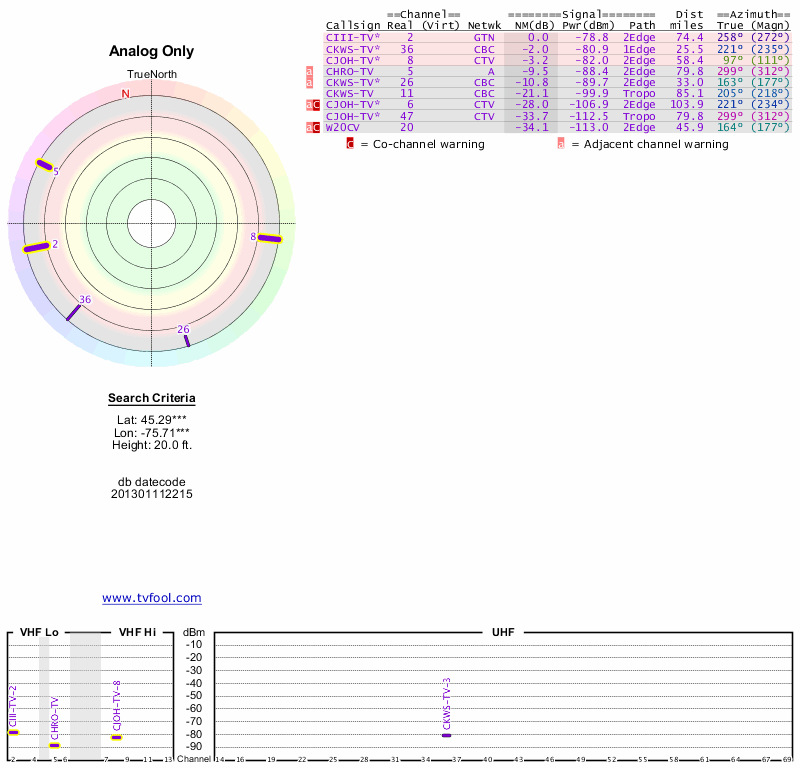
Task: Click the channel 8 marker on radar plot
Action: tap(270, 238)
